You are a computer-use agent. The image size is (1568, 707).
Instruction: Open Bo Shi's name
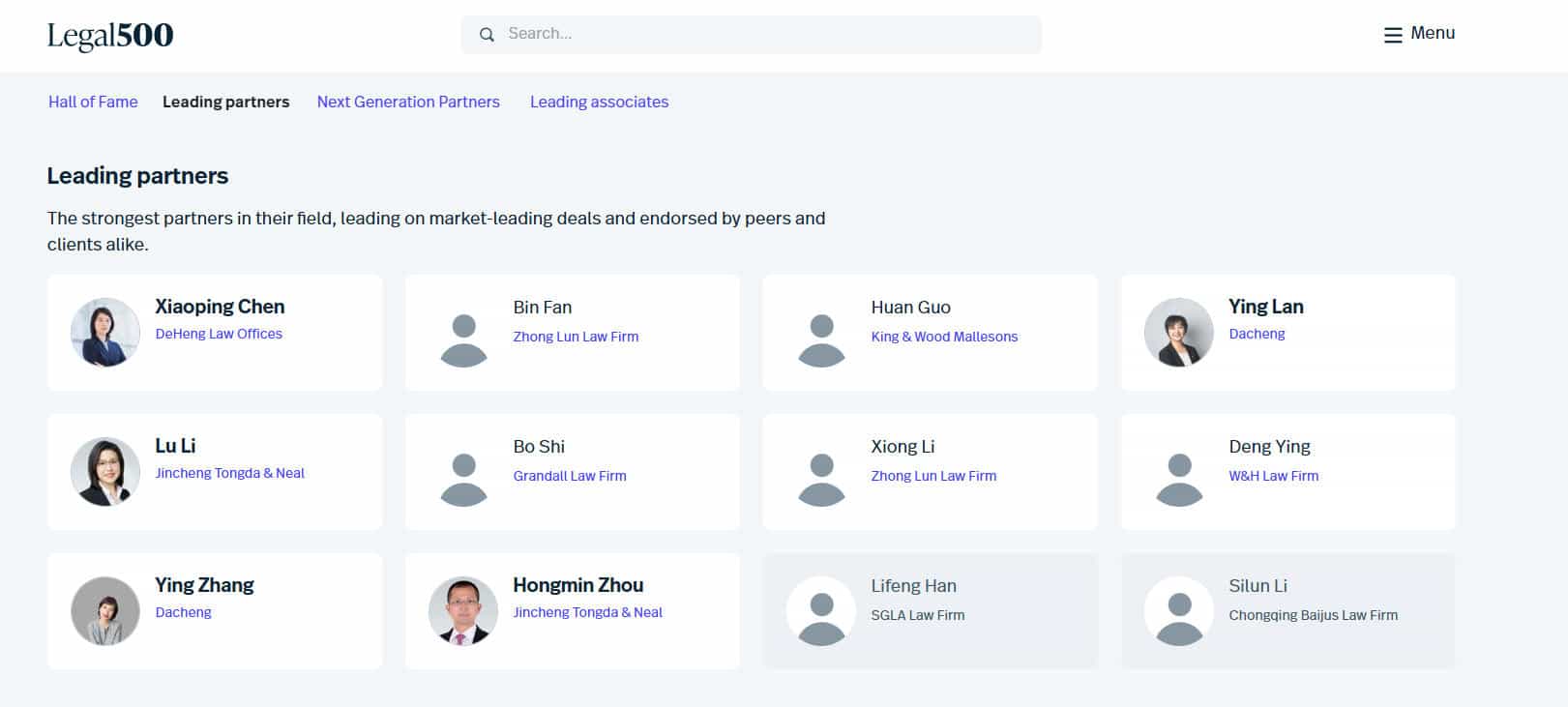(539, 447)
